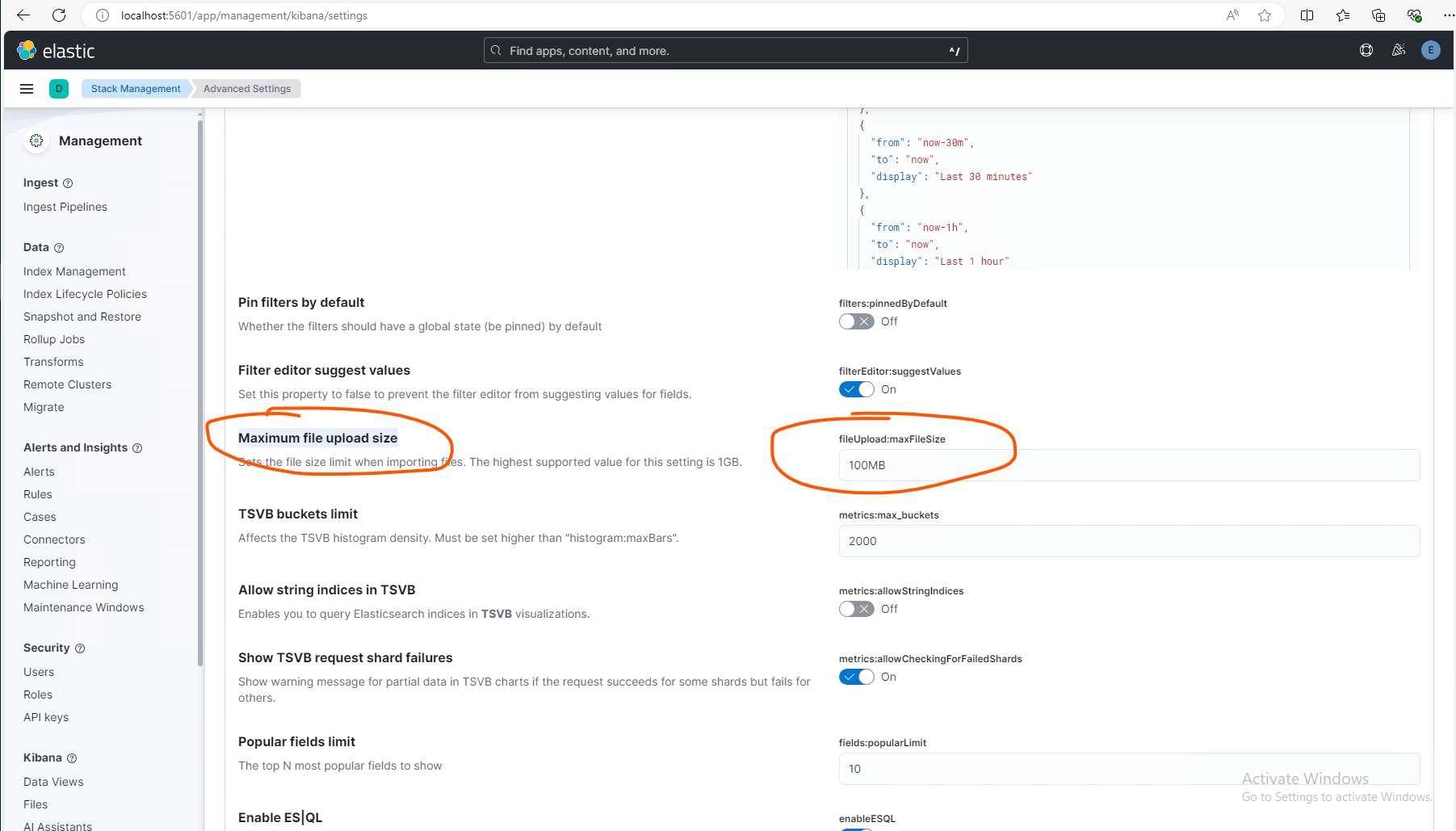Open the newsfeed icon in header

click(x=1399, y=50)
